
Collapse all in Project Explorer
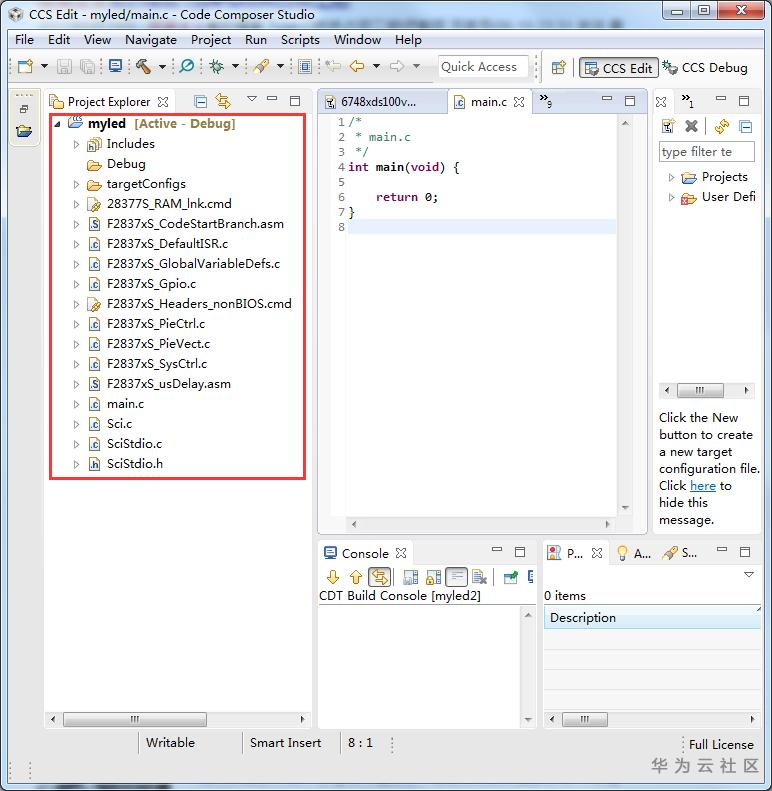(x=200, y=102)
